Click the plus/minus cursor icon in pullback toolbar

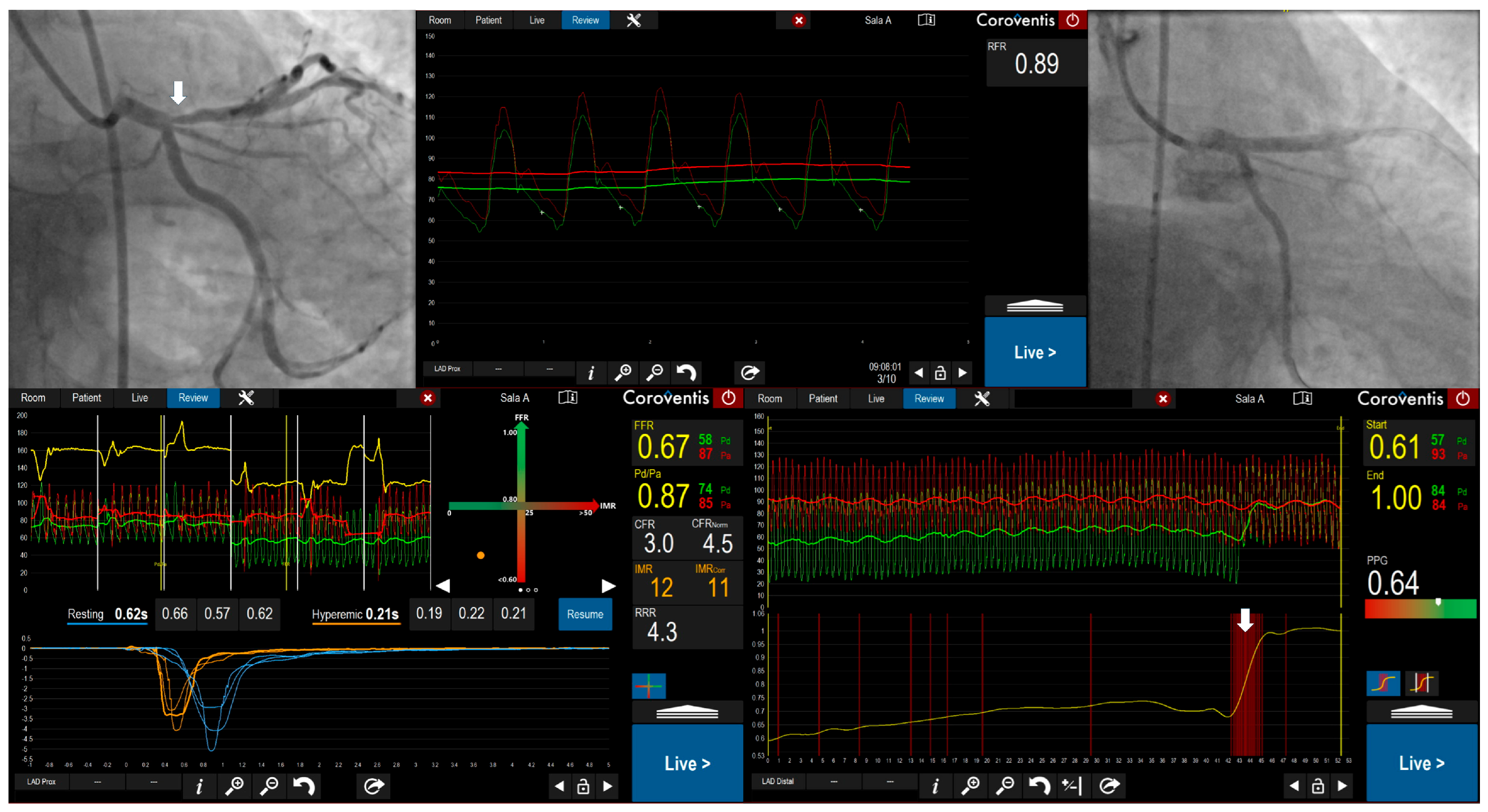pos(1072,786)
